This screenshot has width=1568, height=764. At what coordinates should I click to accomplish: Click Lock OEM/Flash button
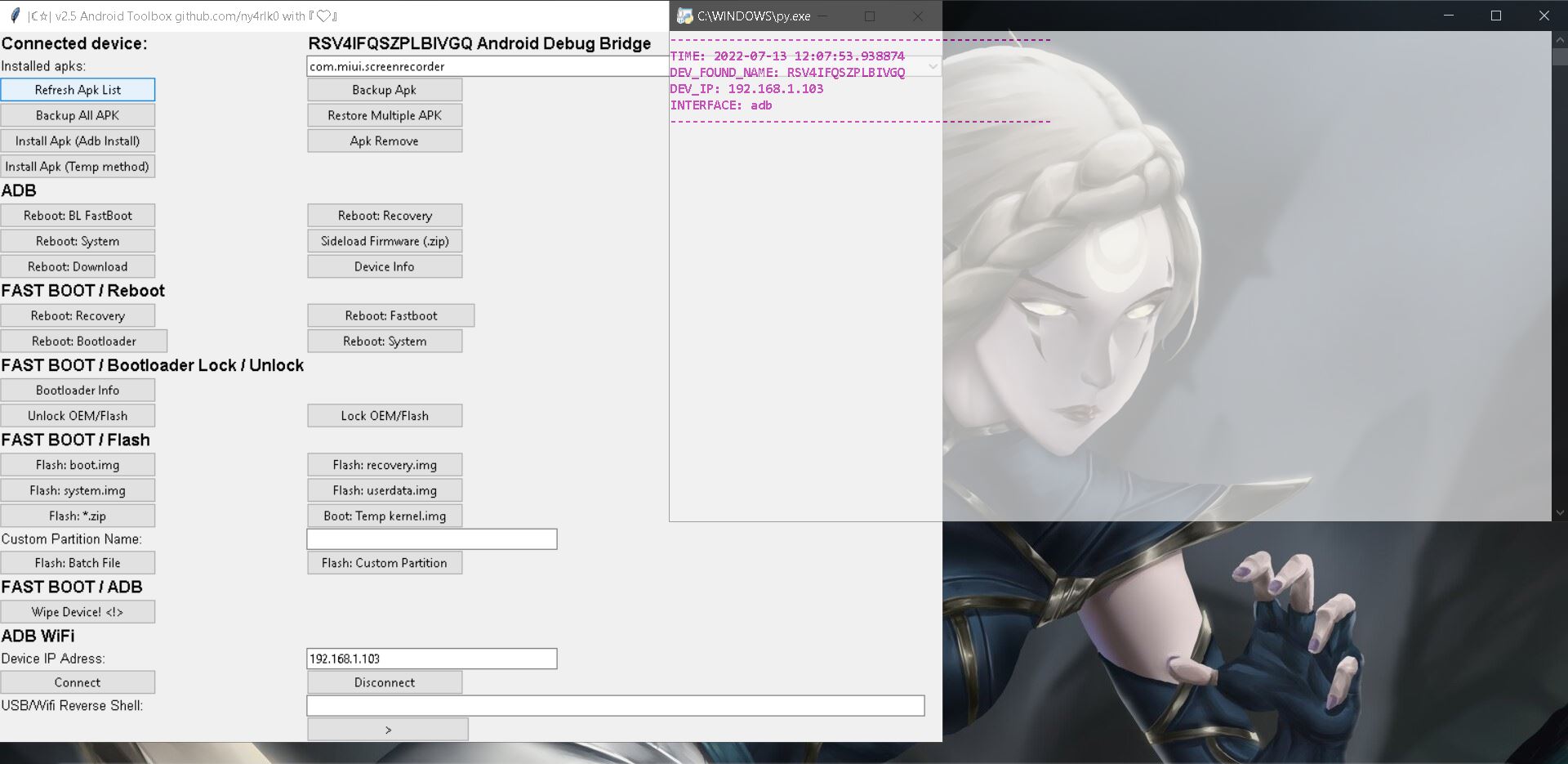click(x=385, y=415)
